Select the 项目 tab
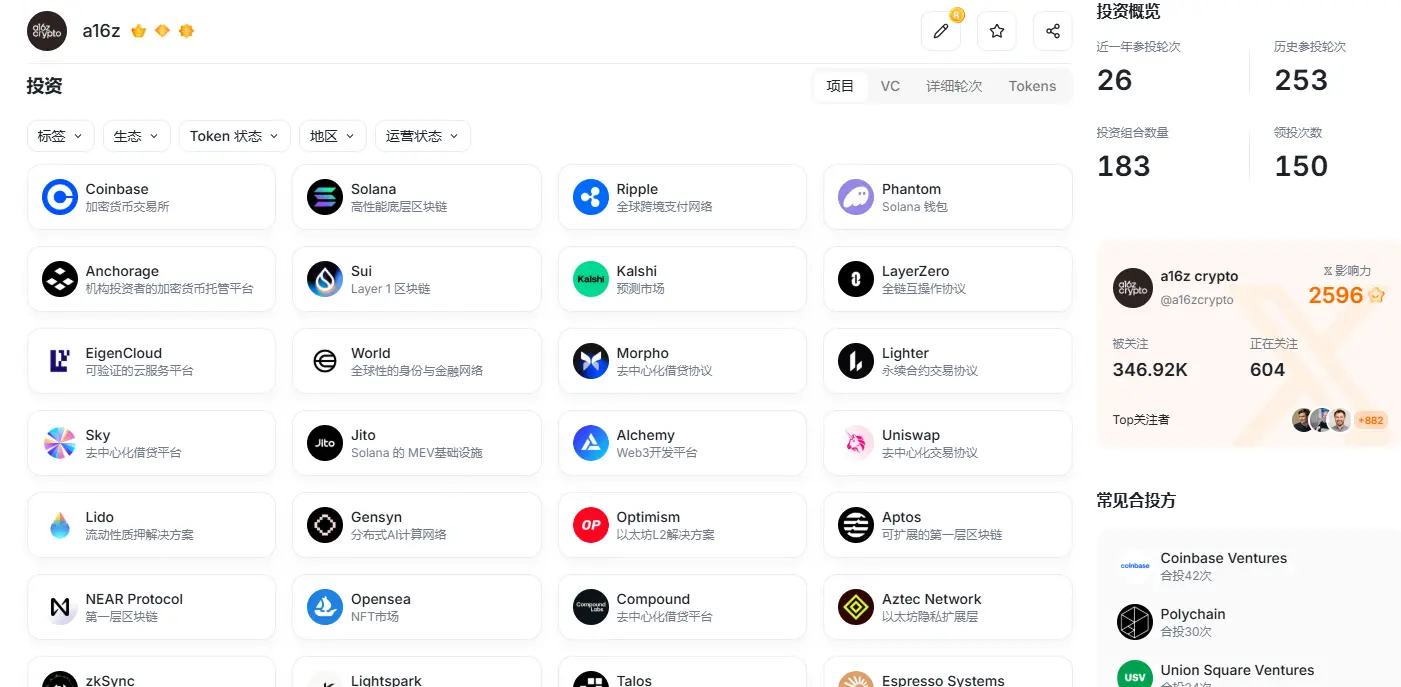1401x687 pixels. point(840,86)
